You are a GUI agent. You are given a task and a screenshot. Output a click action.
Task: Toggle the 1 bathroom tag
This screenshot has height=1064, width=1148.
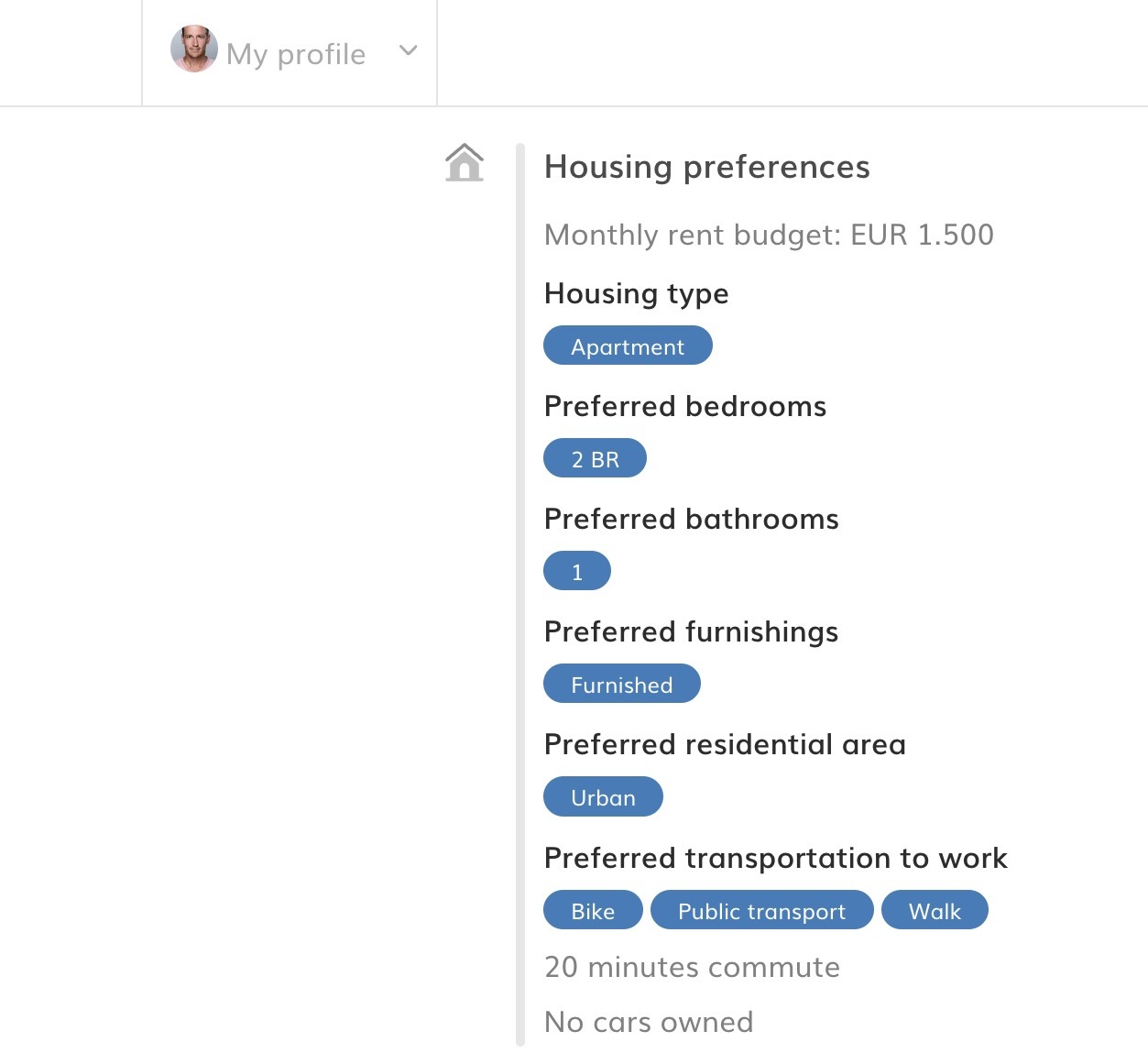tap(577, 571)
